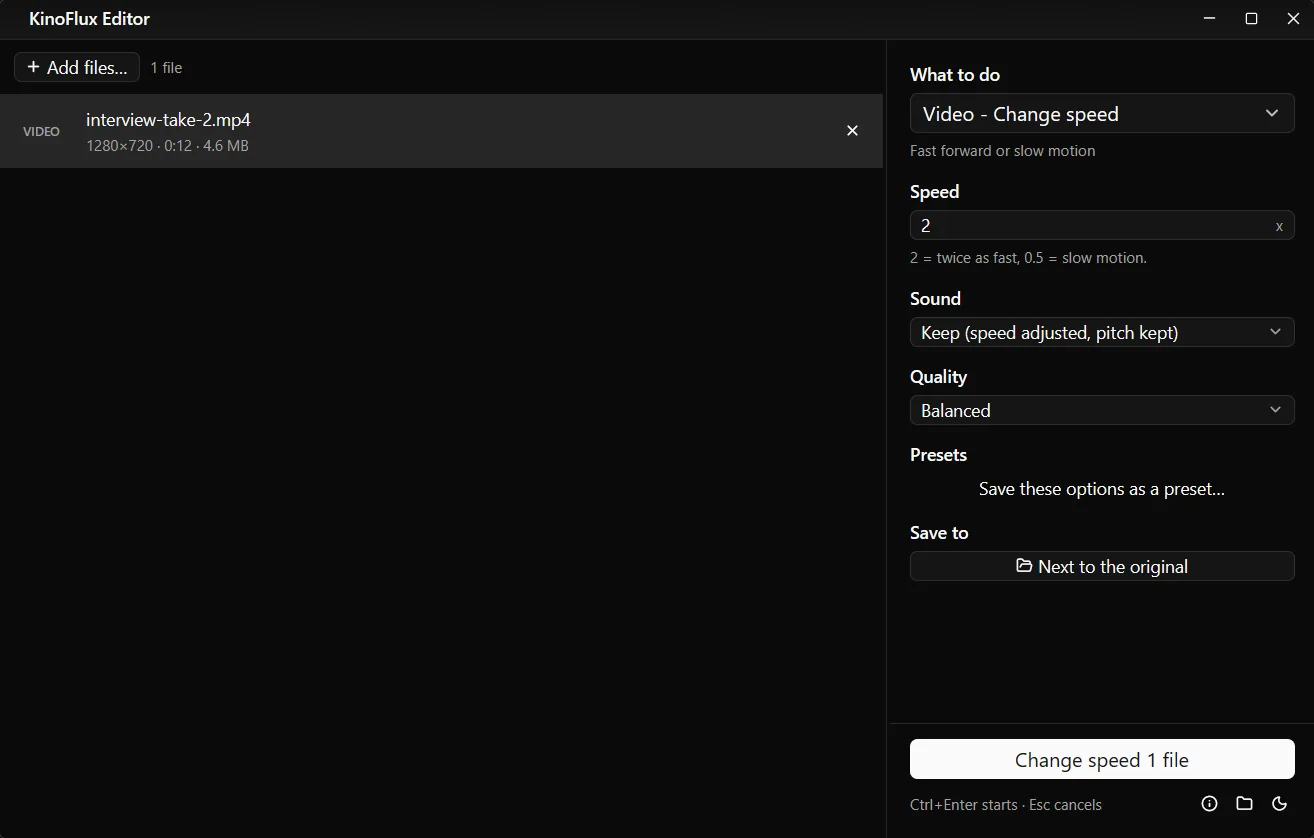This screenshot has width=1314, height=838.
Task: Click the Ctrl+Enter starts hint text
Action: click(x=1006, y=805)
